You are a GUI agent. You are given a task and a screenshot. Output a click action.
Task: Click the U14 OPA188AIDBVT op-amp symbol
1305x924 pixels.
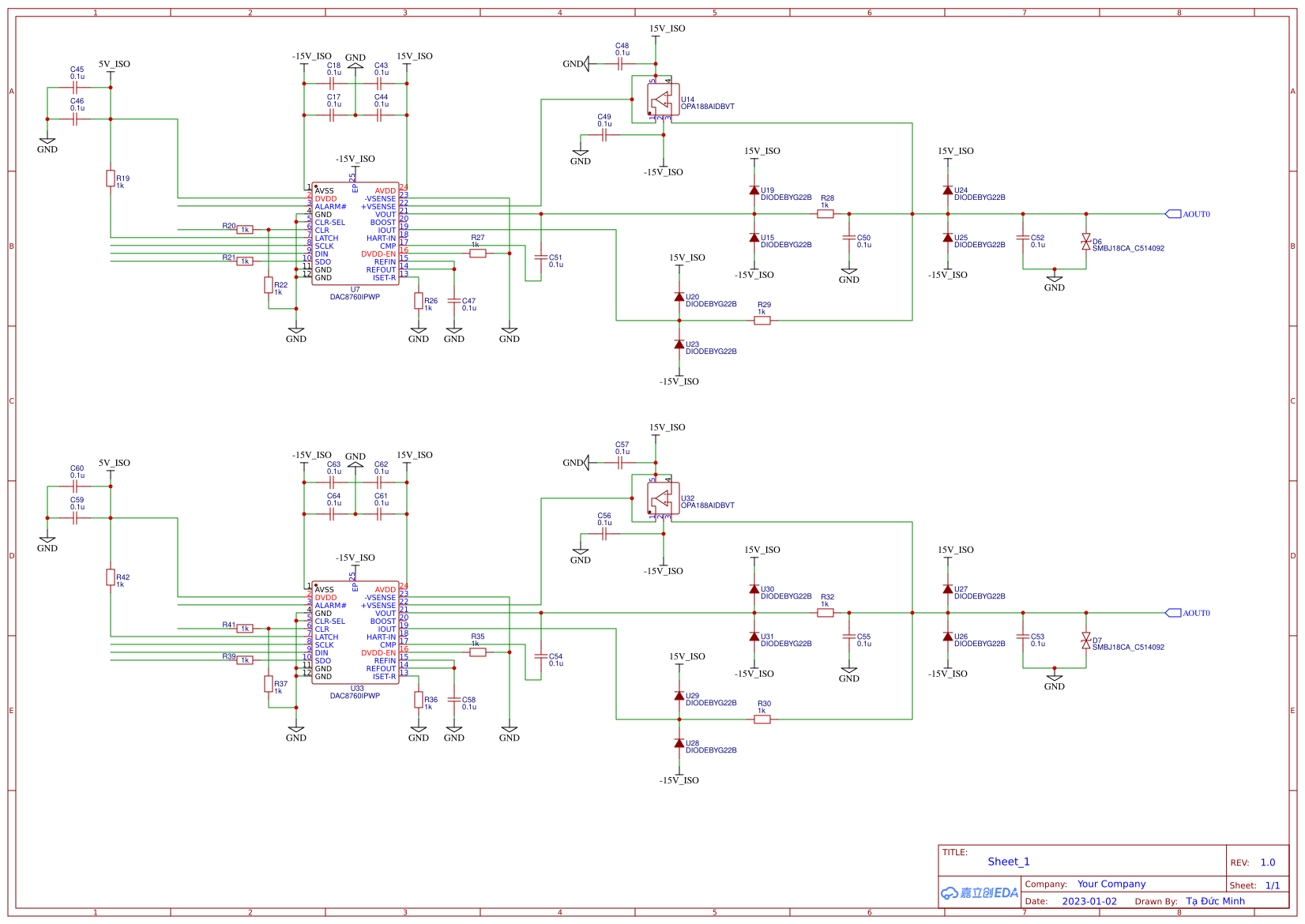(664, 98)
